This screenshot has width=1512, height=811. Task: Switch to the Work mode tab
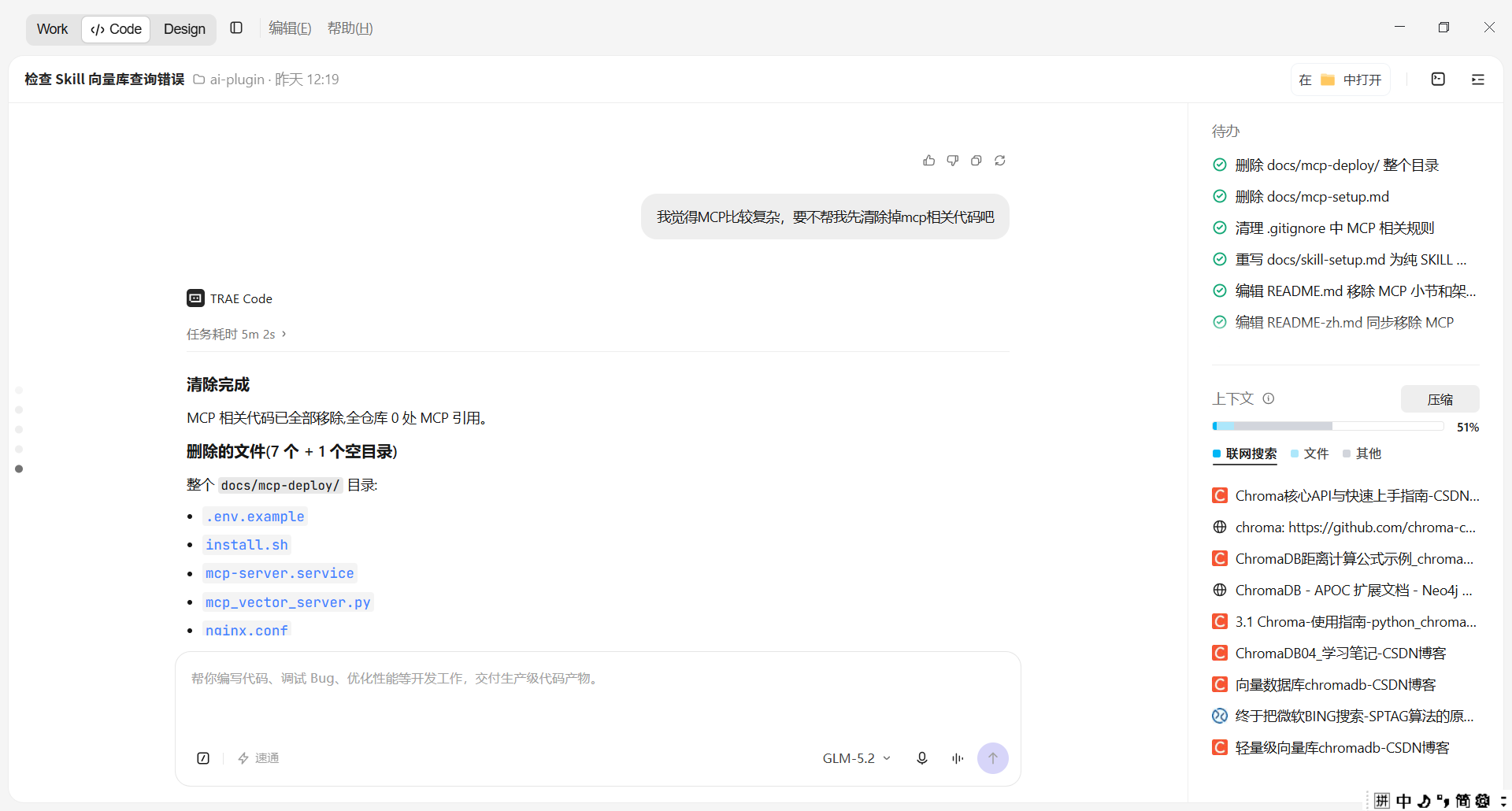click(x=52, y=29)
